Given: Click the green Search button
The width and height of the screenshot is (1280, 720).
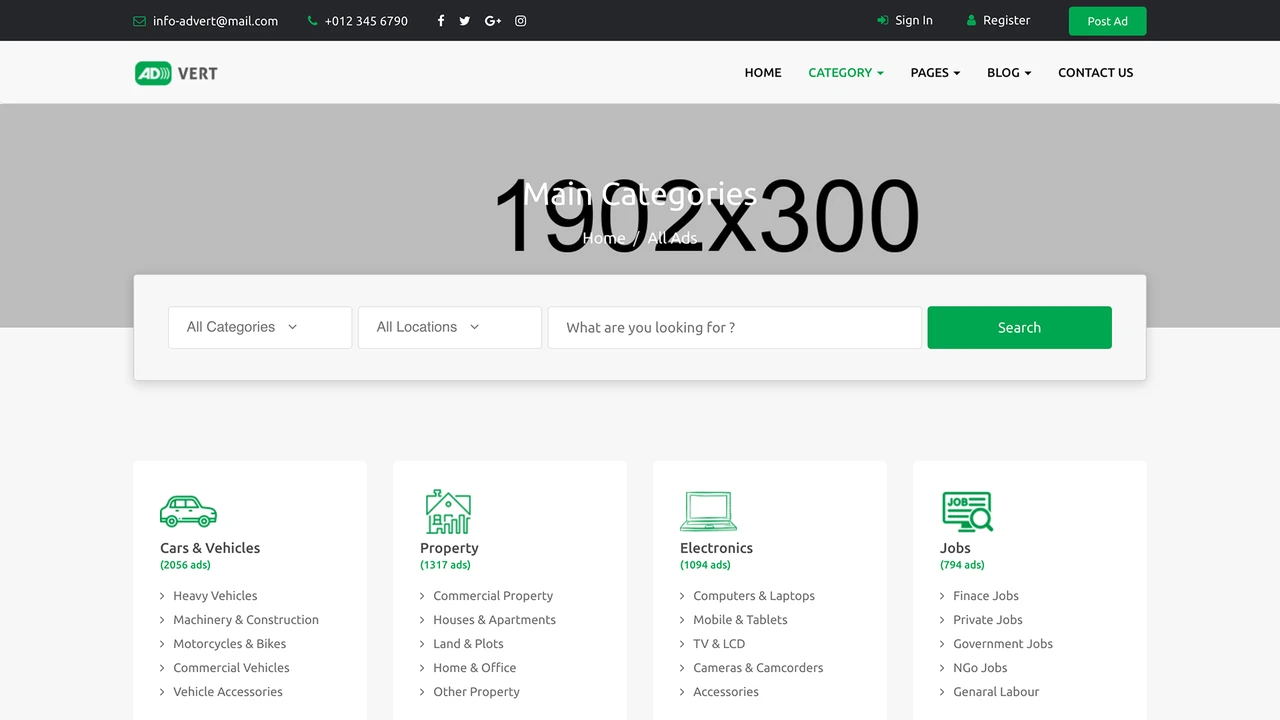Looking at the screenshot, I should [x=1019, y=327].
